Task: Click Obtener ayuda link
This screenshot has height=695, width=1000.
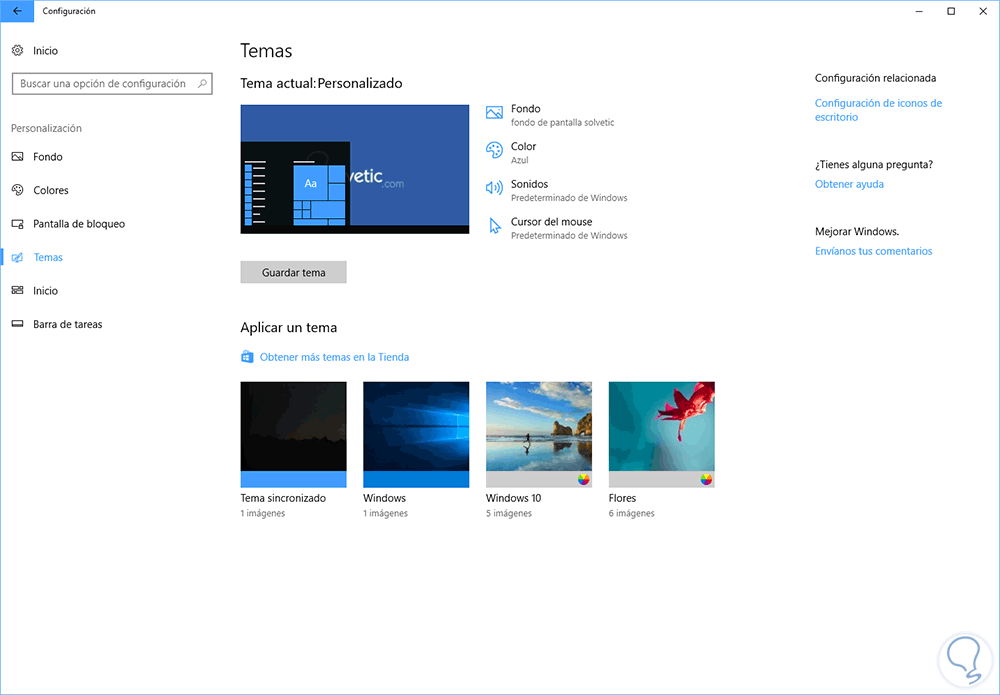Action: click(x=849, y=184)
